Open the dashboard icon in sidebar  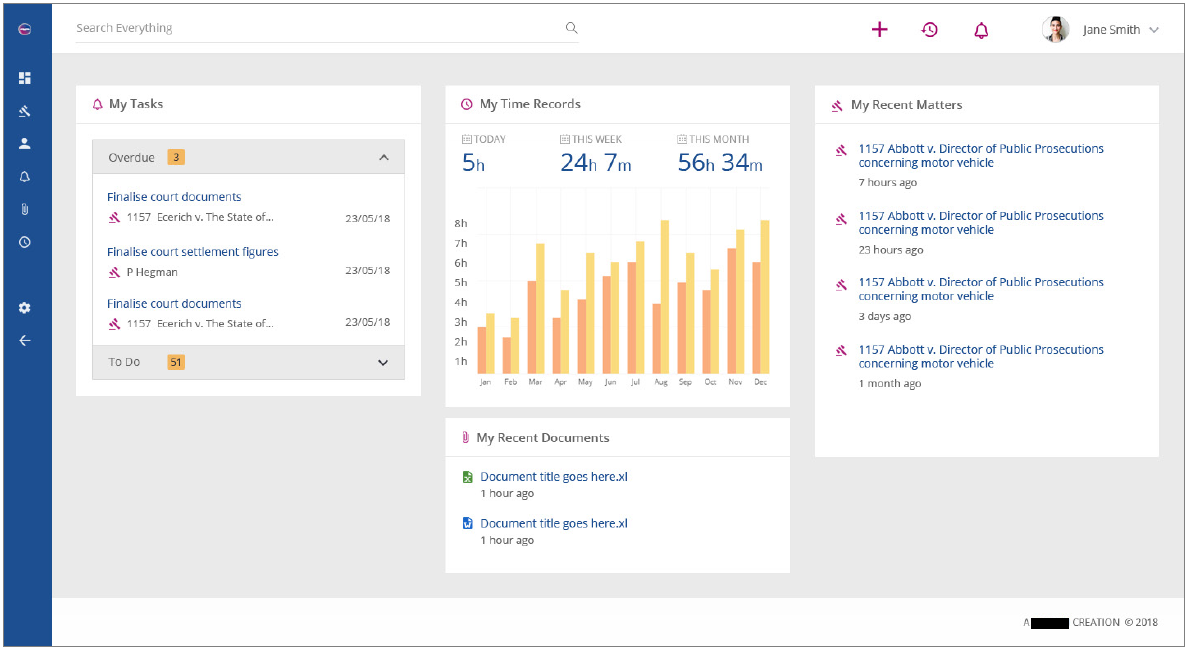[25, 78]
